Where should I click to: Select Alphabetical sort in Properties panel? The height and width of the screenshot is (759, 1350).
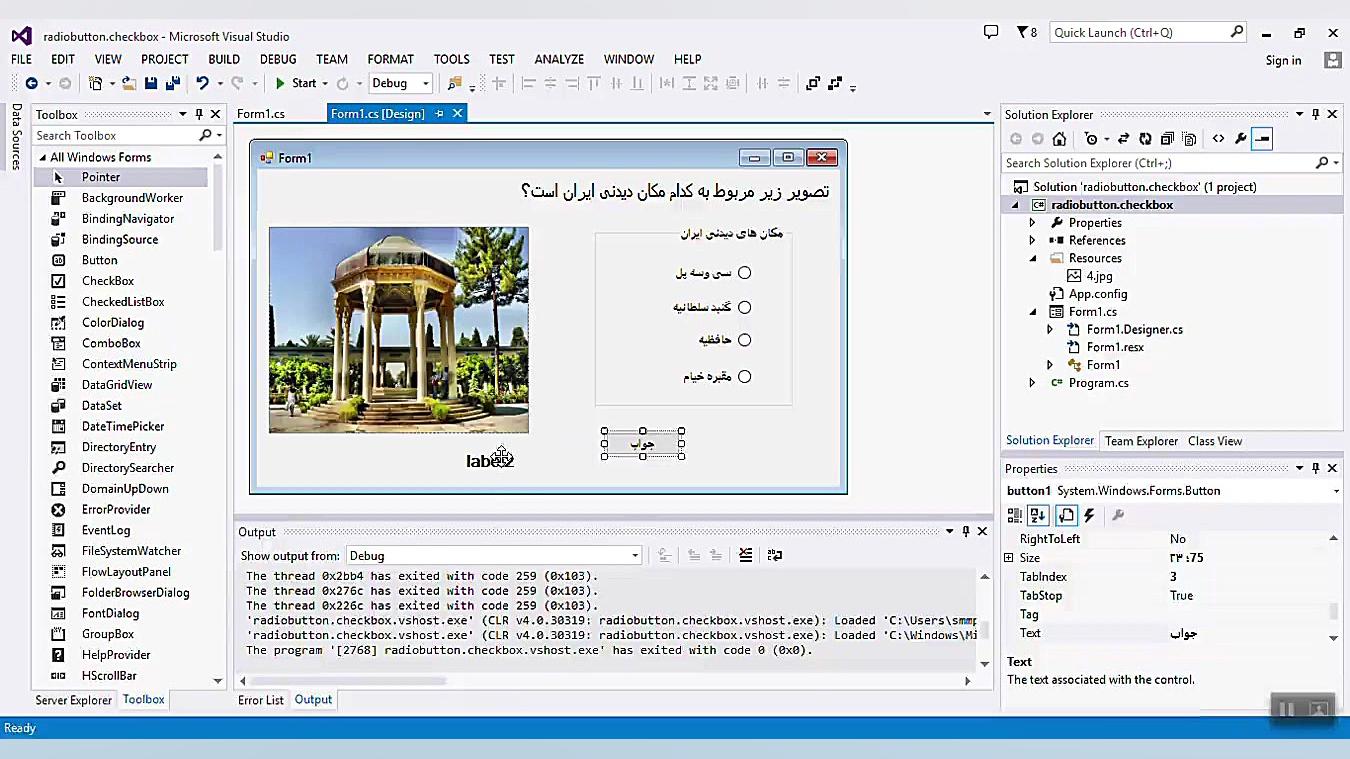(1038, 515)
